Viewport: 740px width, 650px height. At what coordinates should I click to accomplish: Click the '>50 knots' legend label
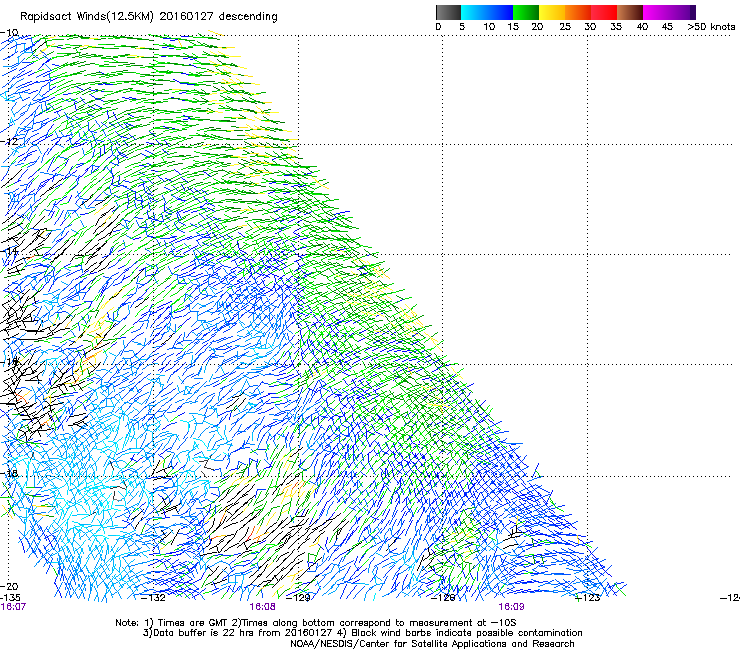point(711,27)
